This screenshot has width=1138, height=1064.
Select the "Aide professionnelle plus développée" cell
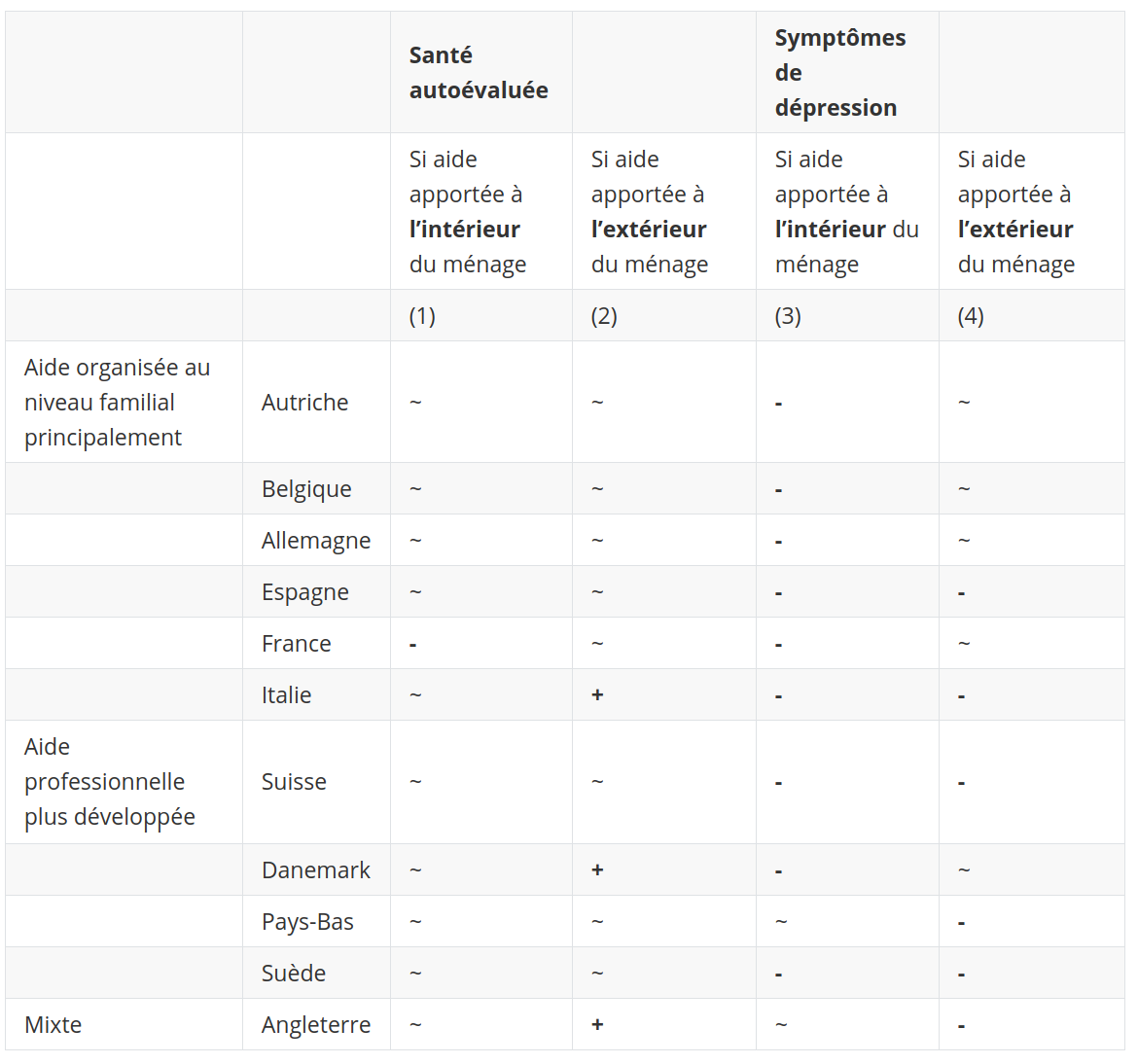pyautogui.click(x=110, y=782)
